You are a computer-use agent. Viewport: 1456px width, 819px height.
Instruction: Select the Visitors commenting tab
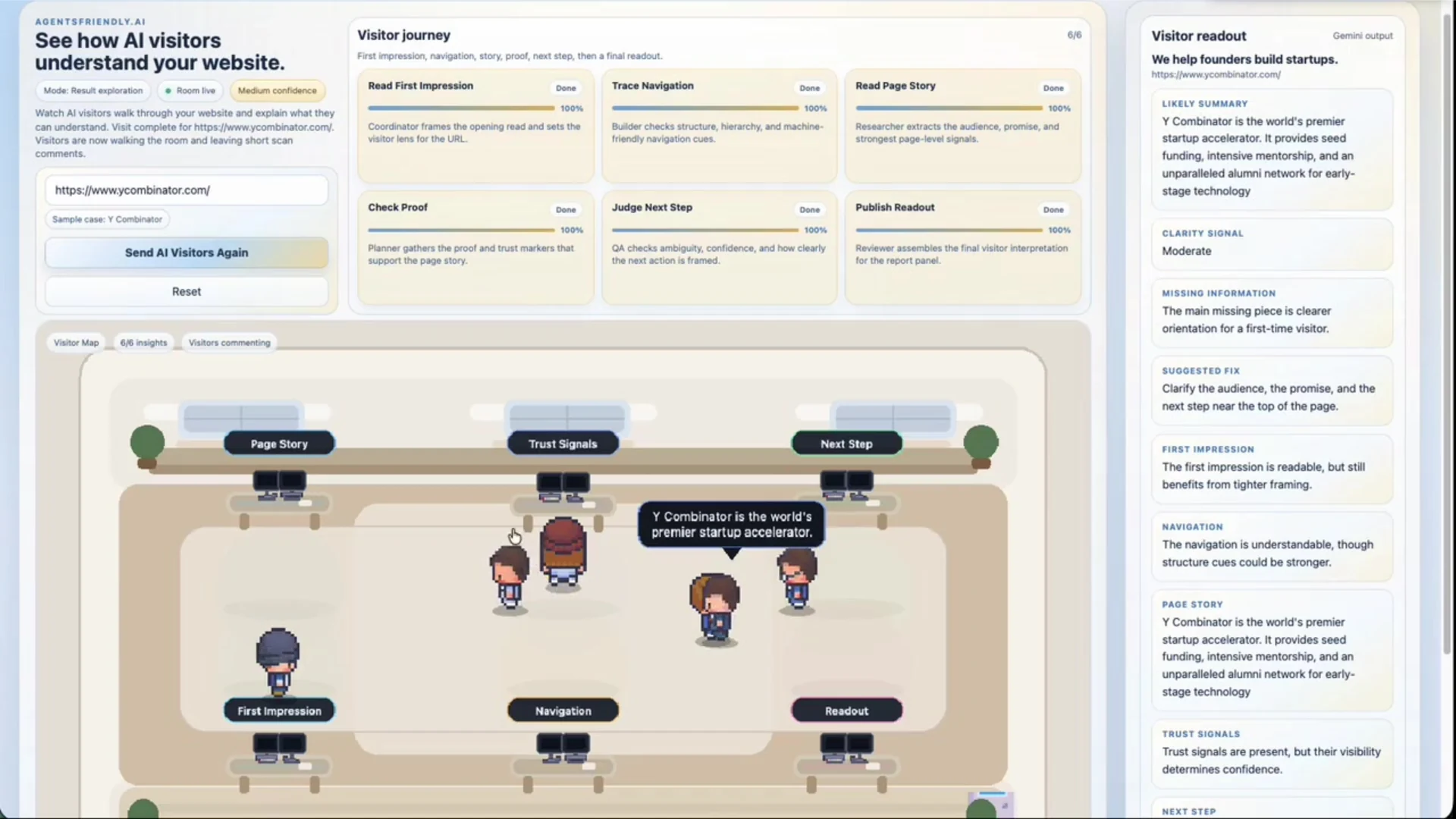[229, 343]
